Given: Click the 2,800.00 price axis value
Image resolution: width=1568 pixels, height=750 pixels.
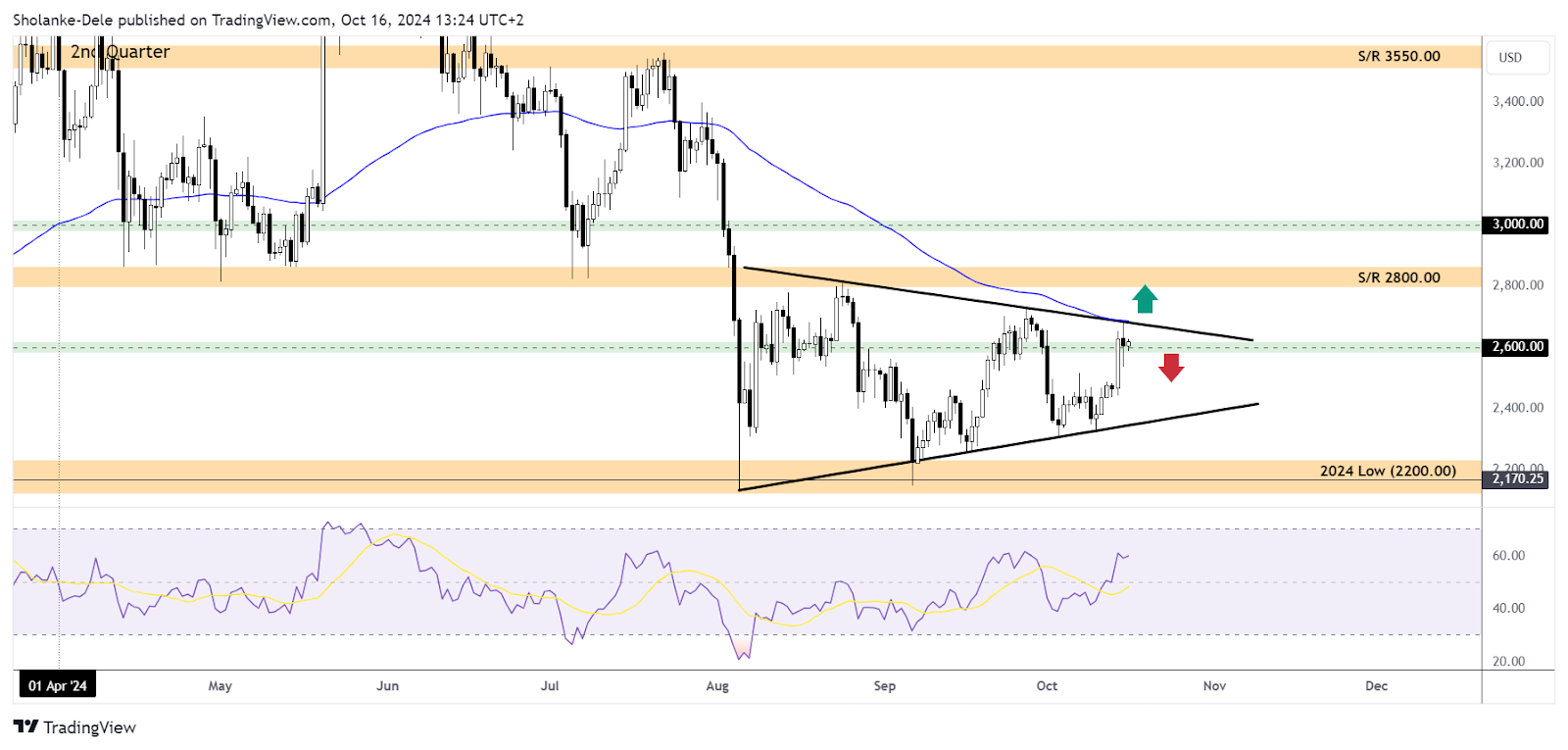Looking at the screenshot, I should (x=1518, y=285).
